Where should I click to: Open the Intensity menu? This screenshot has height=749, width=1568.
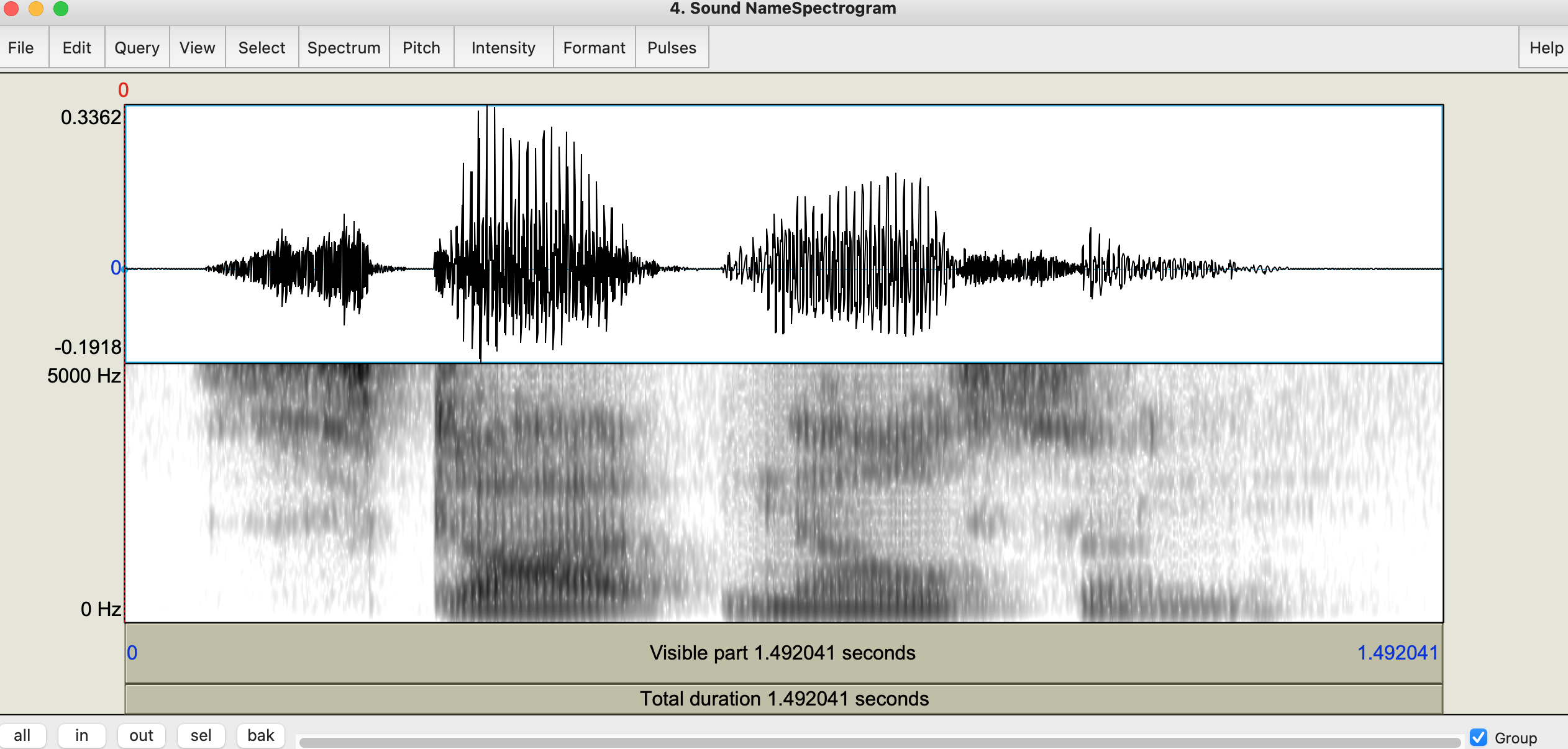(x=503, y=48)
